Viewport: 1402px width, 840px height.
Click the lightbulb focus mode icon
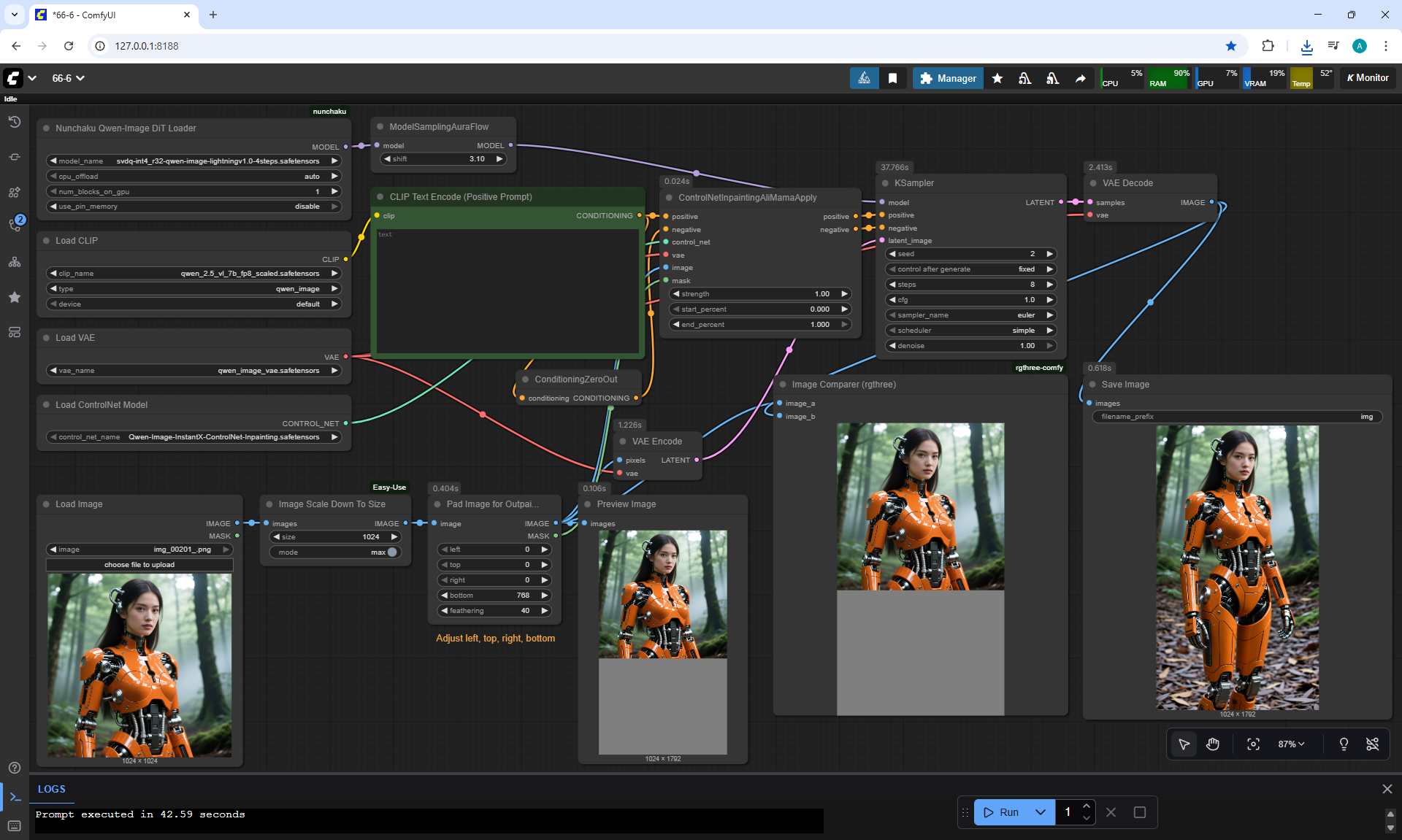pyautogui.click(x=1344, y=744)
